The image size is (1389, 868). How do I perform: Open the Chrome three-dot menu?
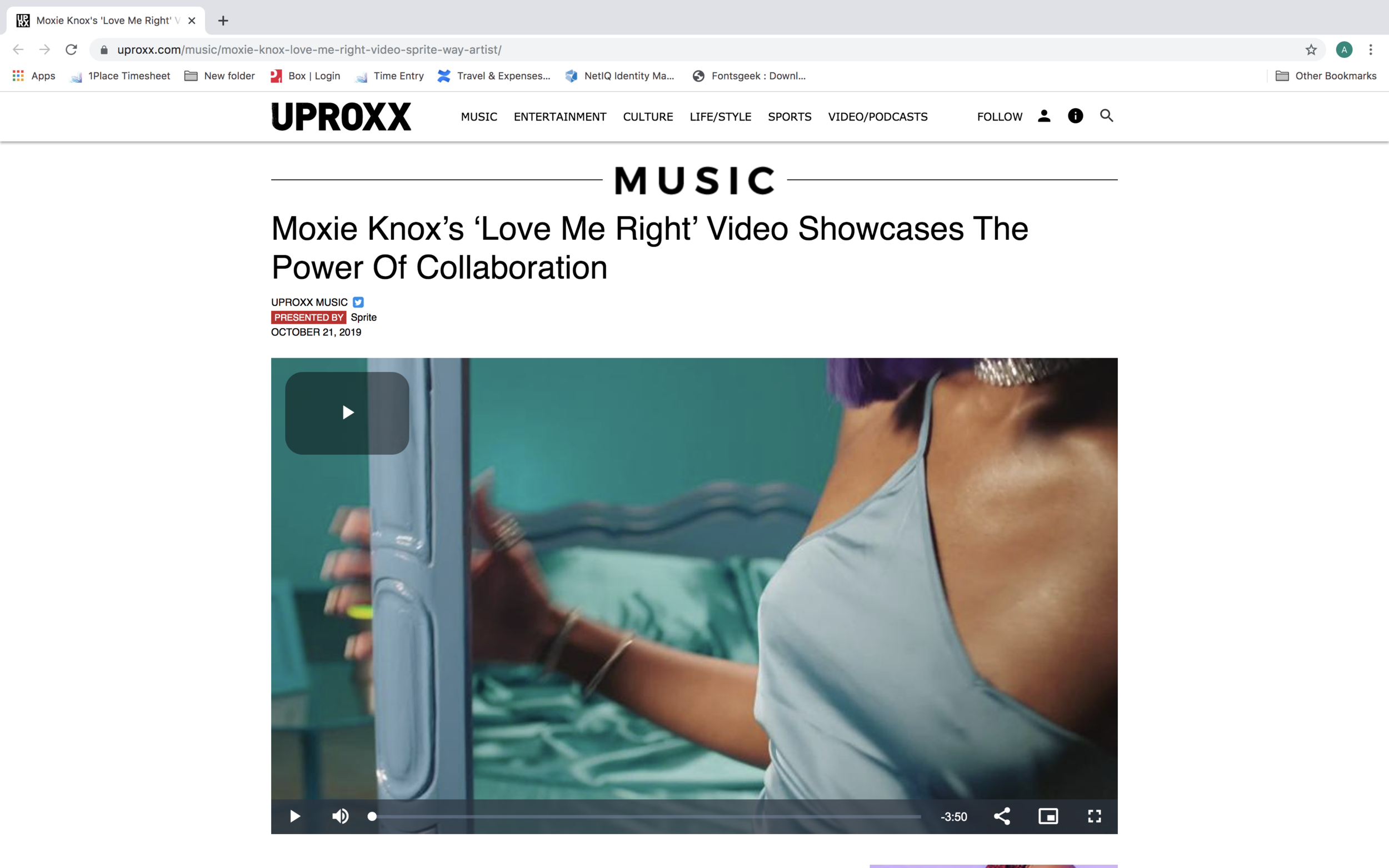(x=1371, y=50)
